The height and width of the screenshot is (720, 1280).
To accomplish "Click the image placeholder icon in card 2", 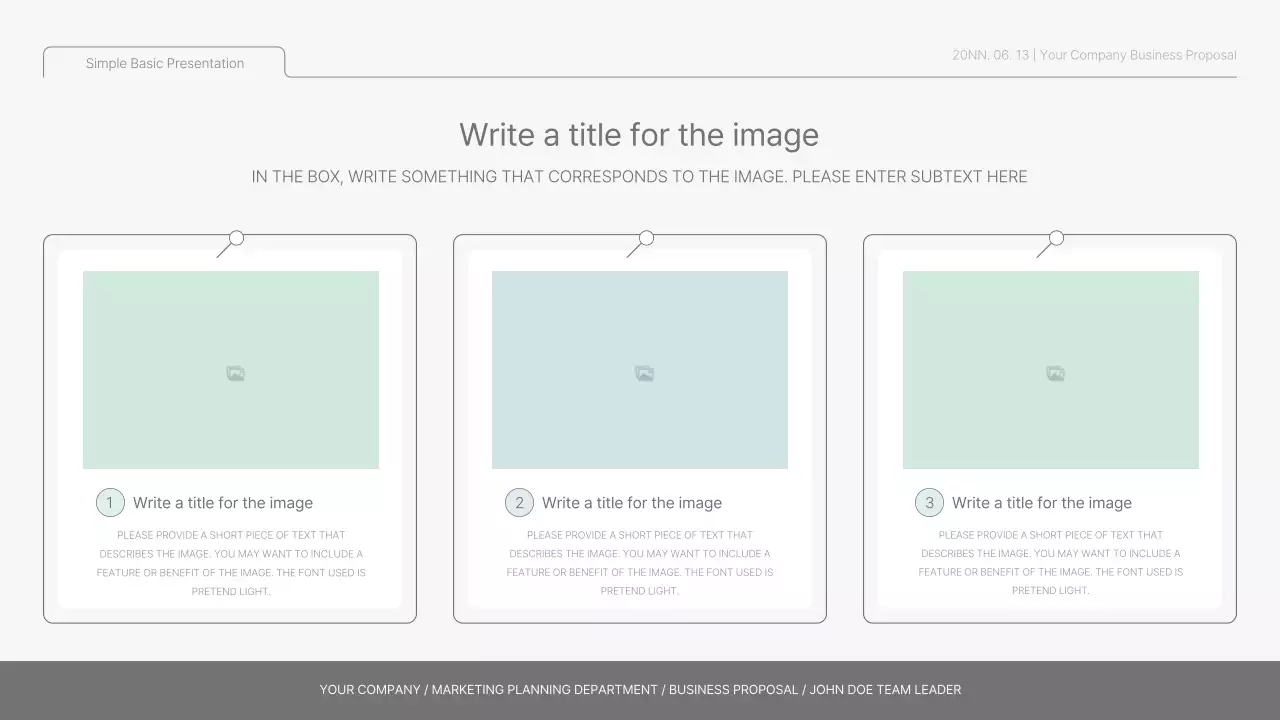I will [x=644, y=372].
